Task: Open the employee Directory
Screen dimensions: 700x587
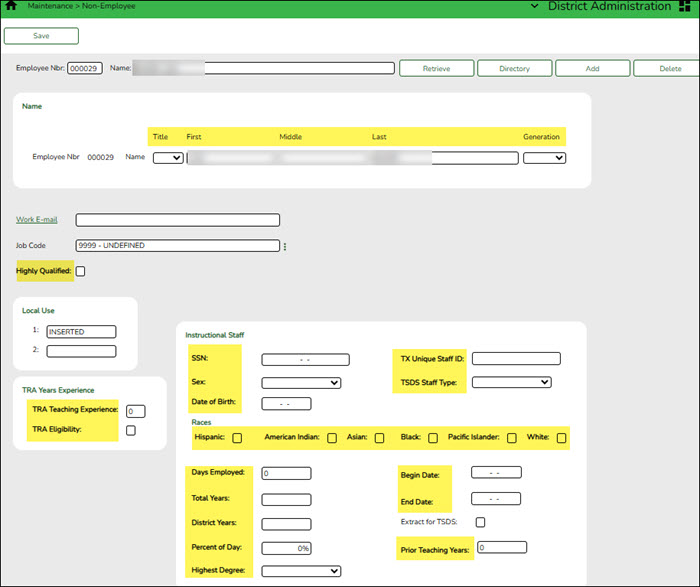Action: click(x=514, y=69)
